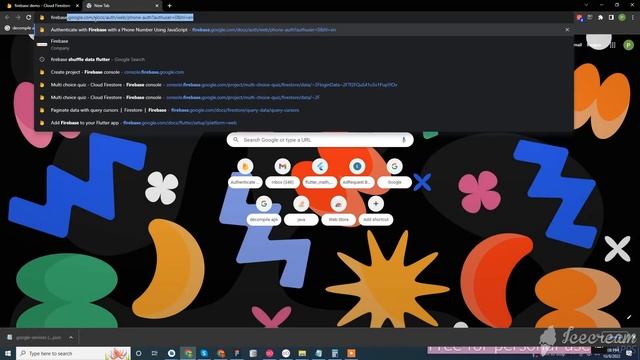The image size is (640, 360).
Task: Open the Gmail Inbox (348) shortcut
Action: [282, 173]
